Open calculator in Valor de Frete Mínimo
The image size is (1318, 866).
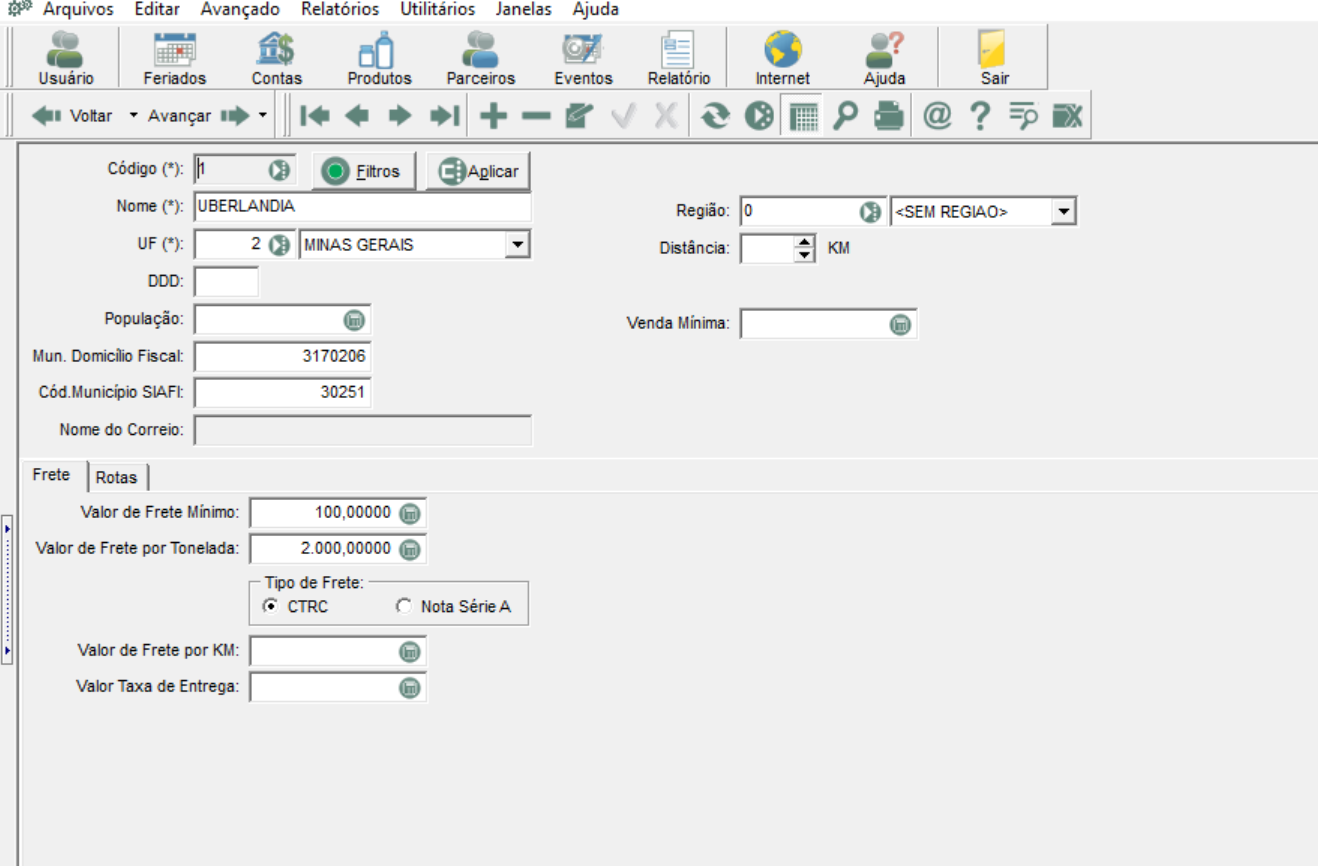(410, 513)
